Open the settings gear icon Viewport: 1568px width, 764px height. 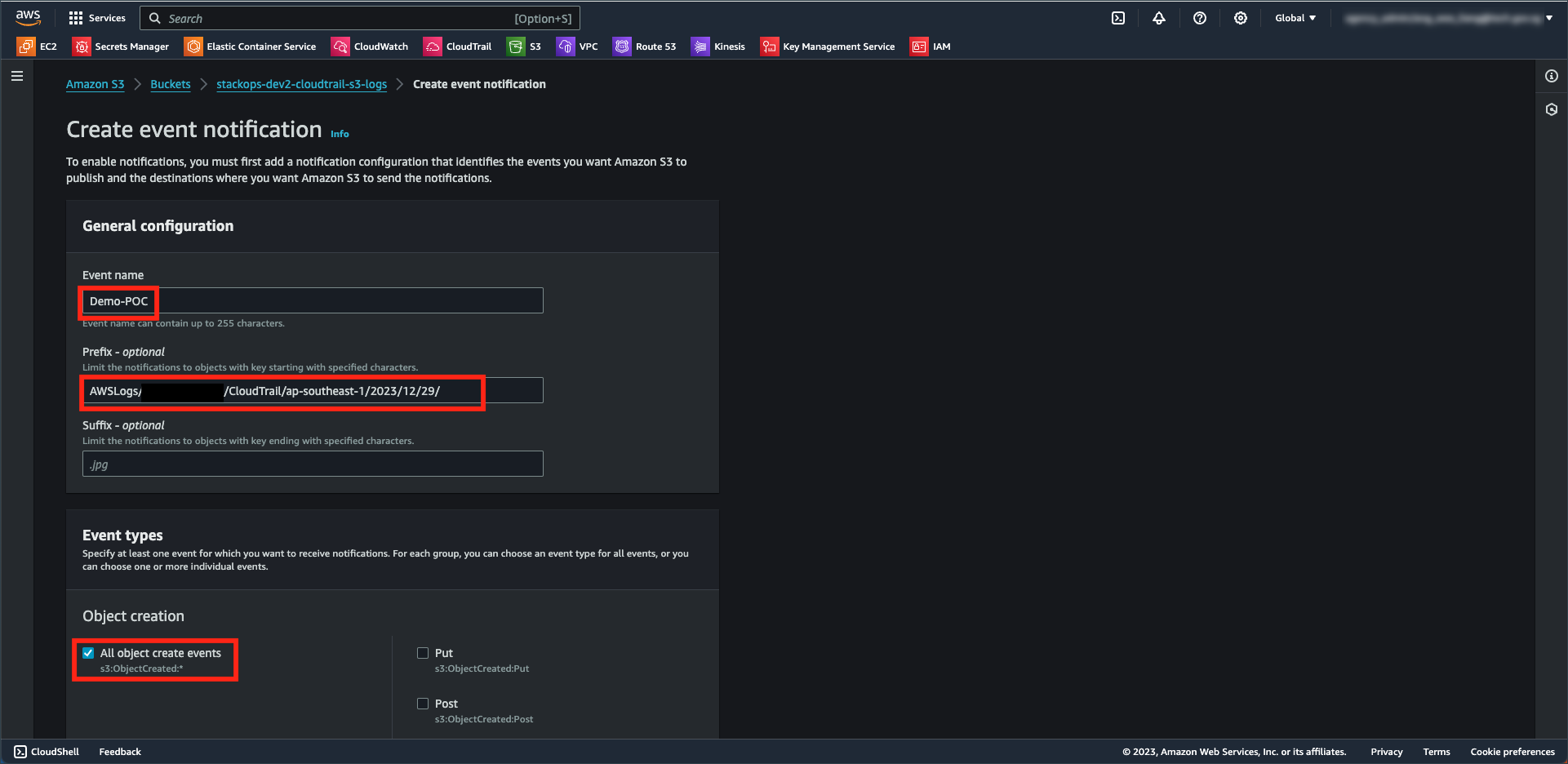coord(1241,18)
